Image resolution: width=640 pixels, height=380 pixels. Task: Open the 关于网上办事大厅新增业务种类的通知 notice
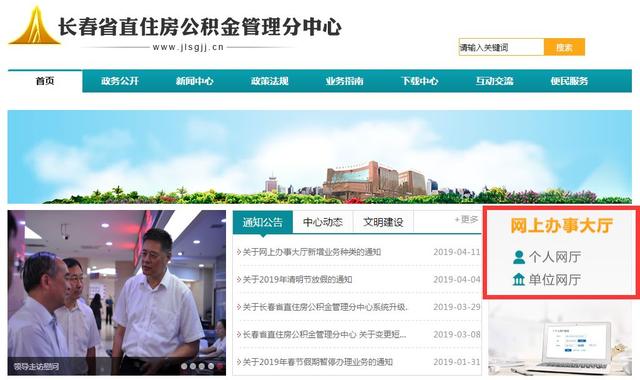click(311, 252)
